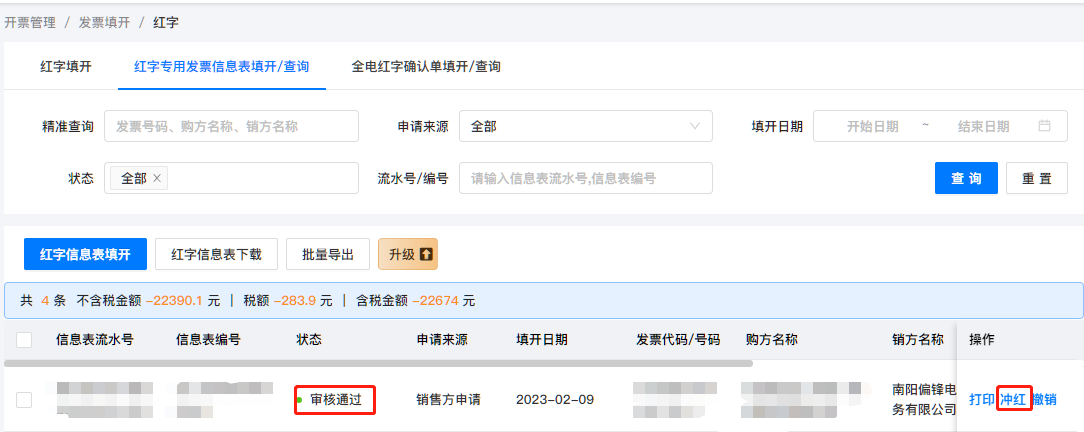Screen dimensions: 1084x432
Task: Switch to the 红字填开 tab
Action: [x=66, y=66]
